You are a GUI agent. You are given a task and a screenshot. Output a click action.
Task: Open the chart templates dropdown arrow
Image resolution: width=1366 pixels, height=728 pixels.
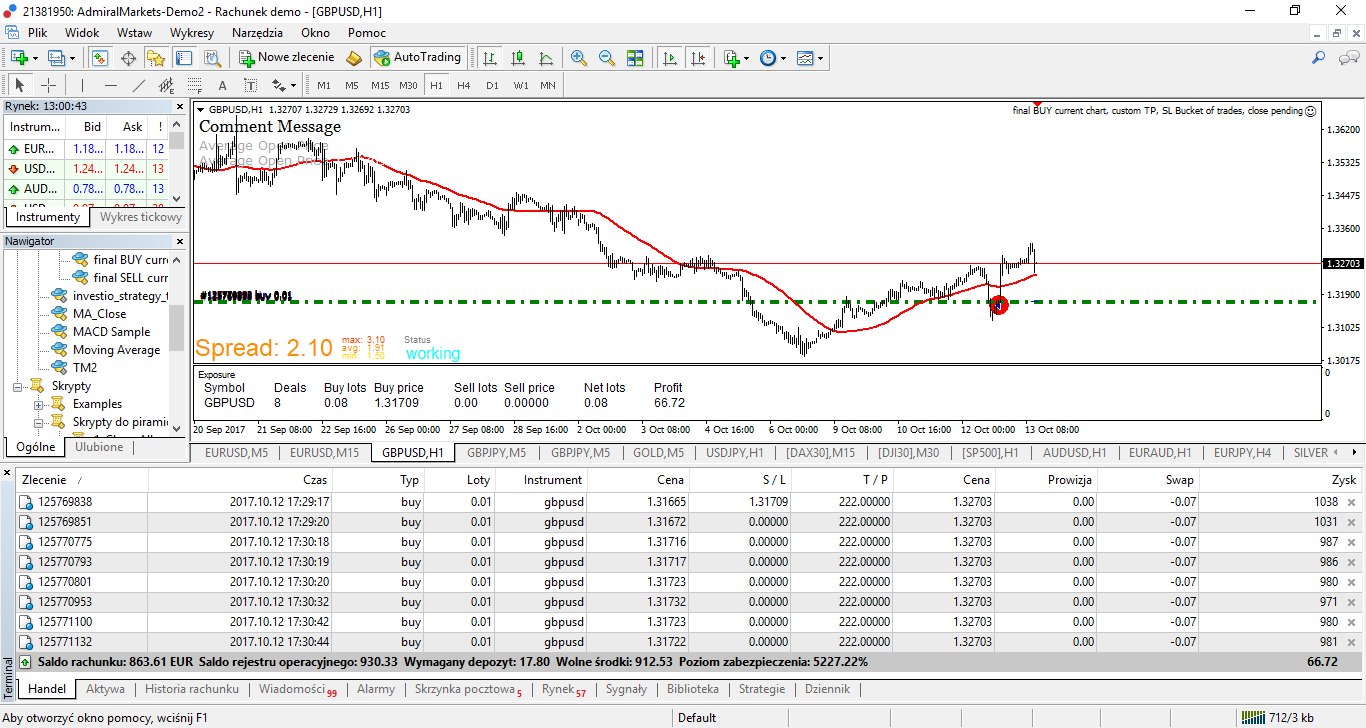click(x=821, y=58)
